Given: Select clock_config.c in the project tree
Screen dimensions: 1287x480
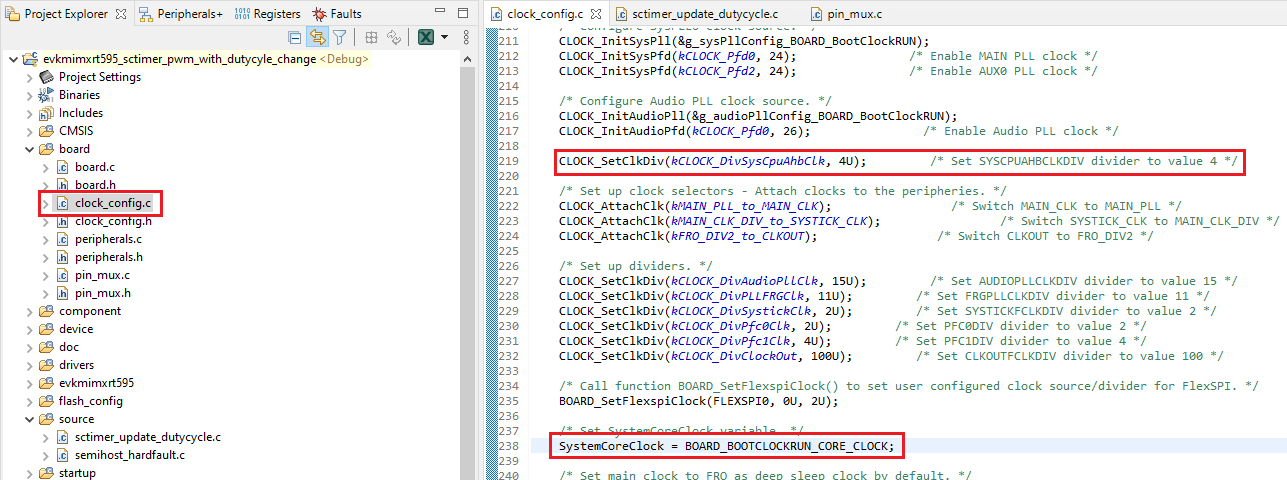Looking at the screenshot, I should point(112,203).
